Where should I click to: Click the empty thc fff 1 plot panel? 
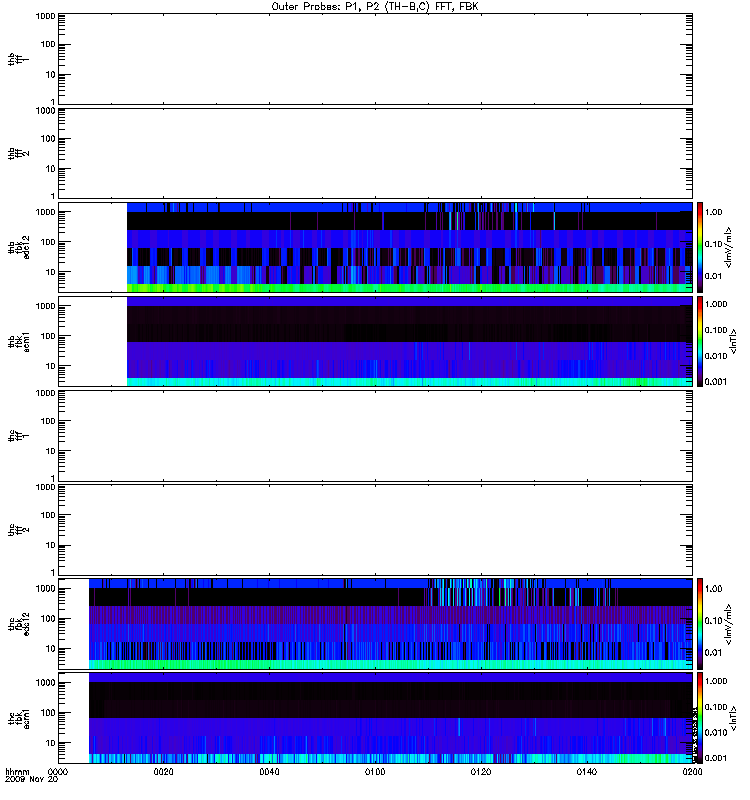(x=376, y=436)
